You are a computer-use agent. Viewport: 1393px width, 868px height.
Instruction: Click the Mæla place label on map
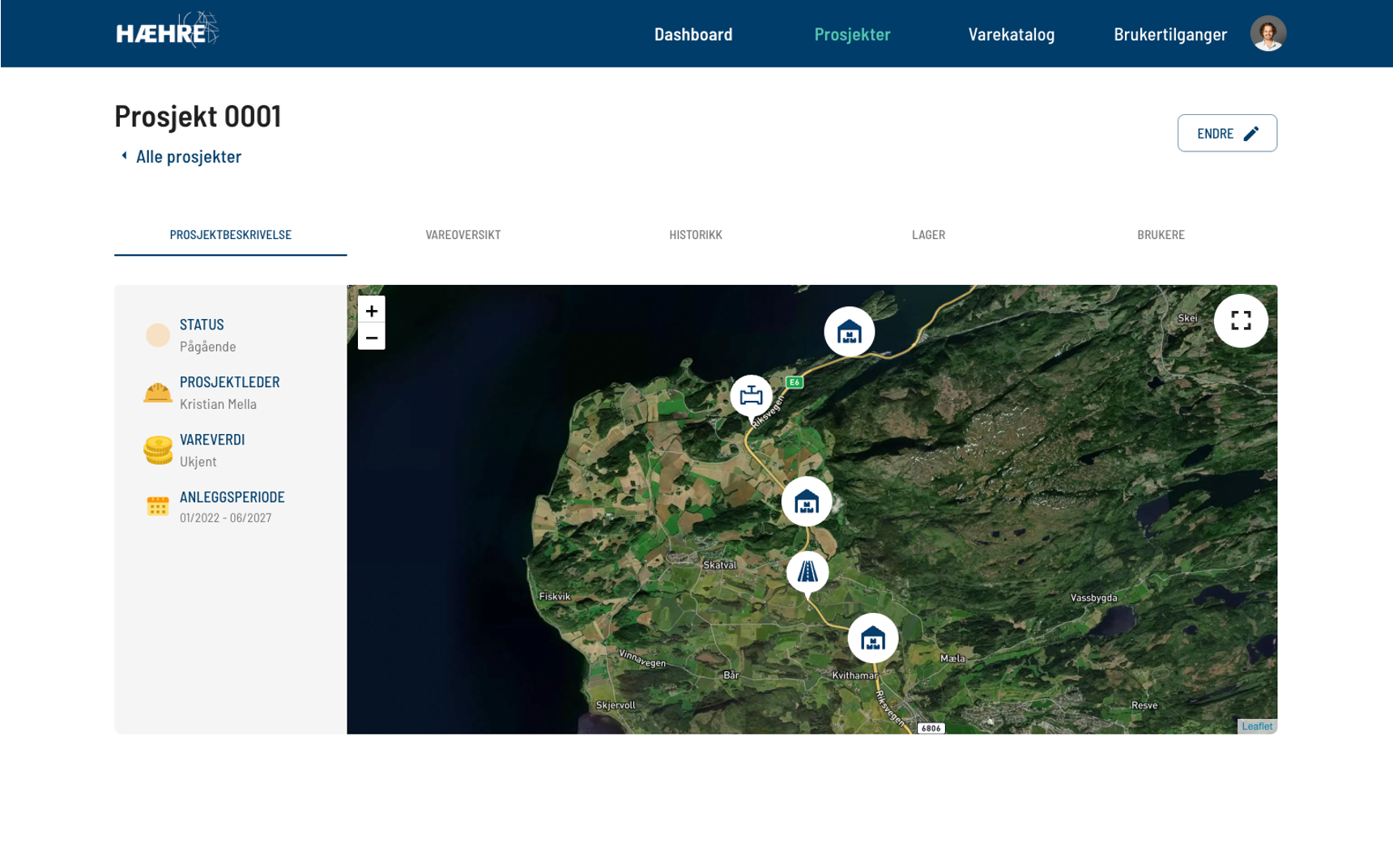(952, 658)
